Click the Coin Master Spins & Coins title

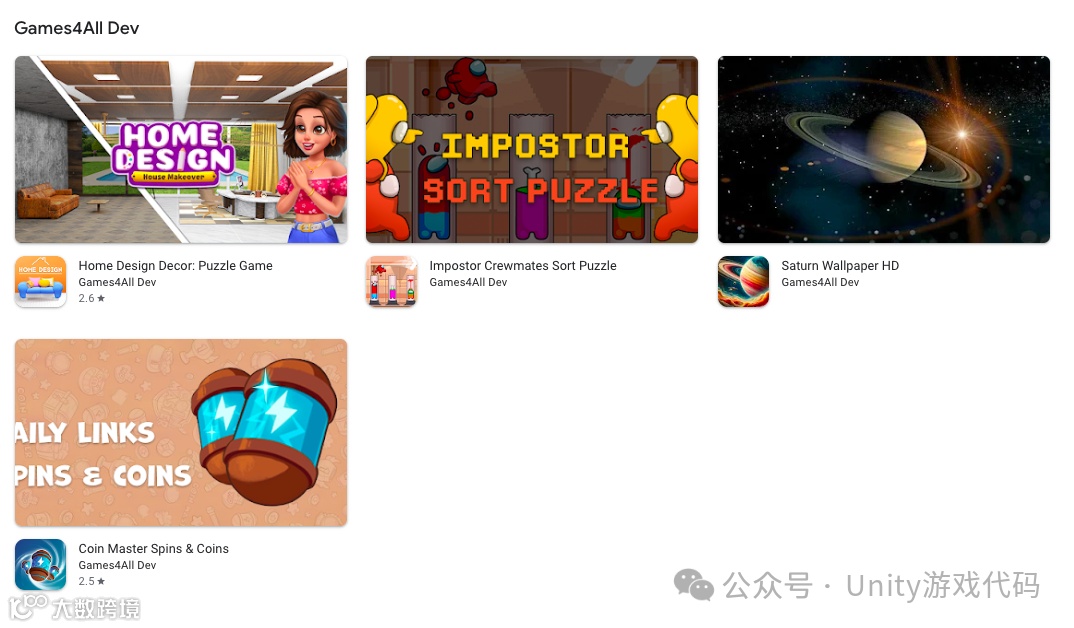coord(153,549)
